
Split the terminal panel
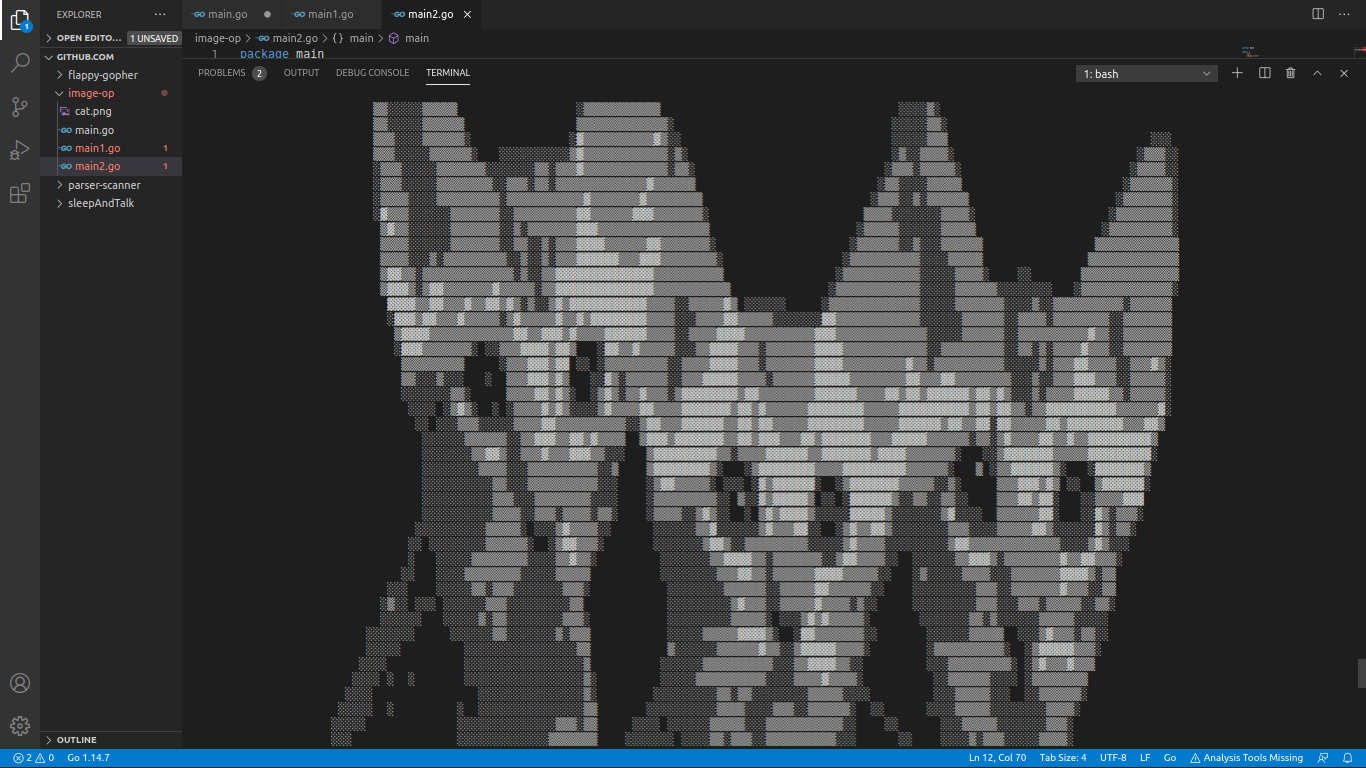point(1264,73)
